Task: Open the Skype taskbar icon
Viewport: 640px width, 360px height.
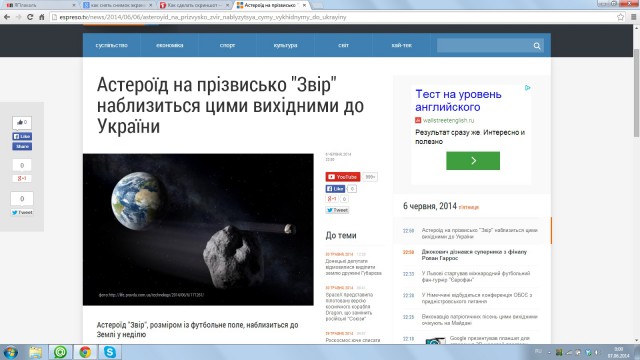Action: tap(110, 352)
